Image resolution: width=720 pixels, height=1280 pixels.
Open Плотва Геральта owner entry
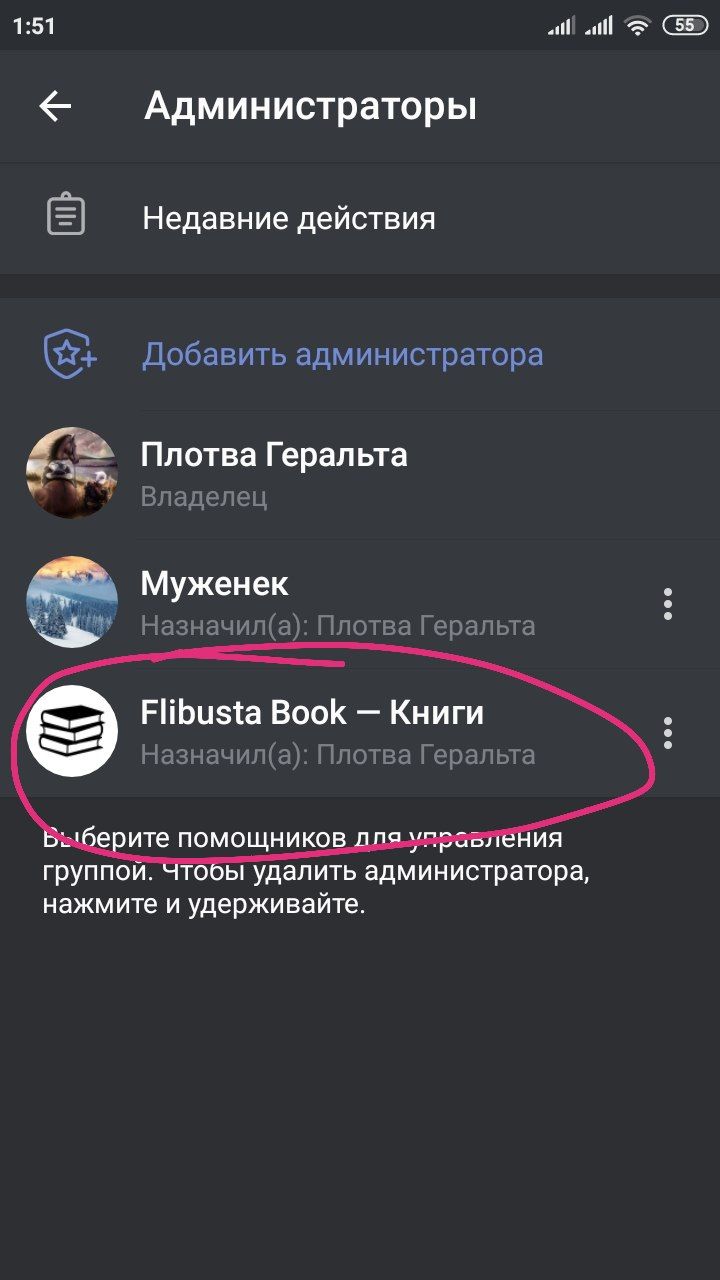coord(360,473)
